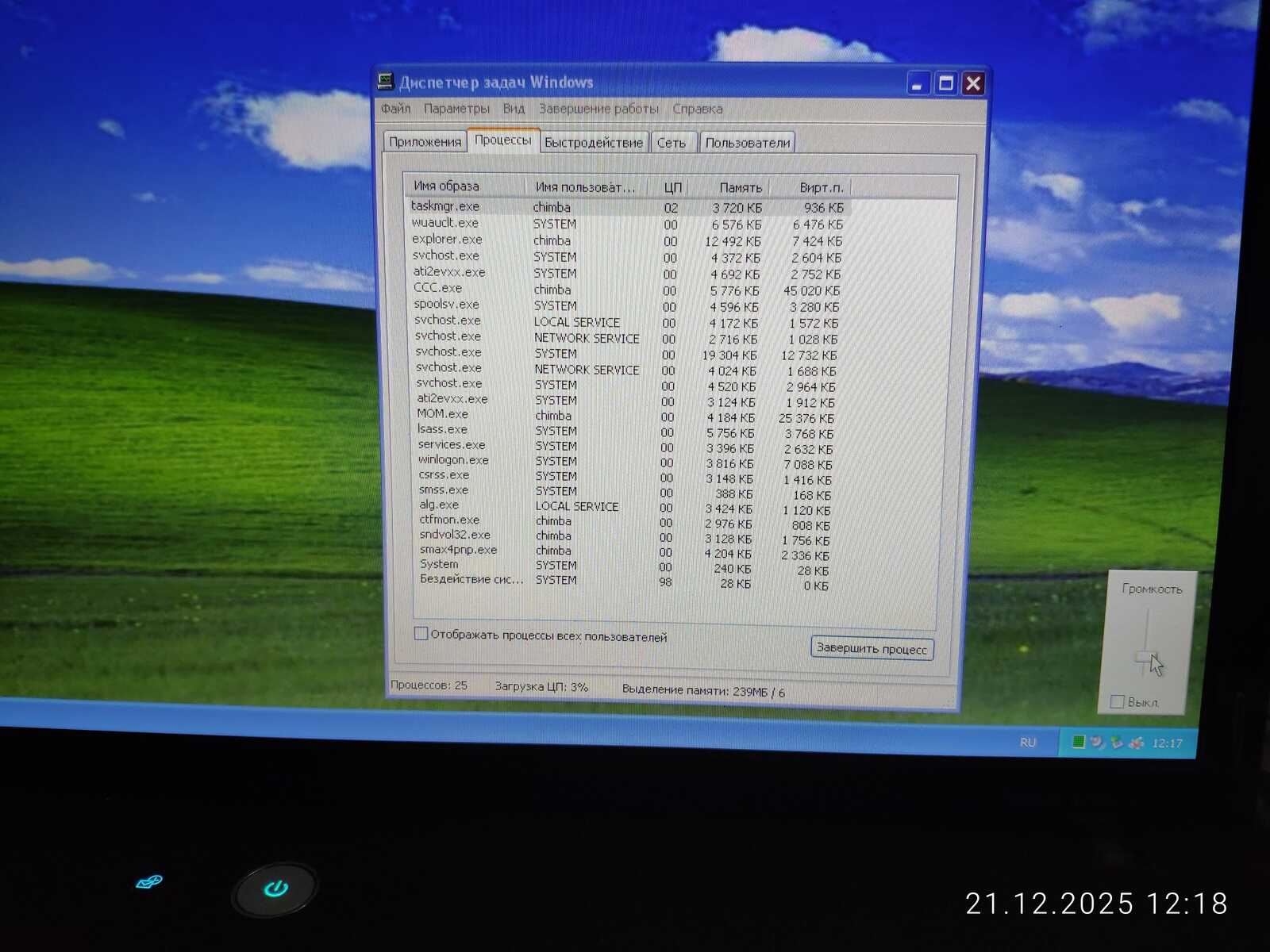
Task: Click the 12:17 taskbar clock
Action: (x=1168, y=743)
